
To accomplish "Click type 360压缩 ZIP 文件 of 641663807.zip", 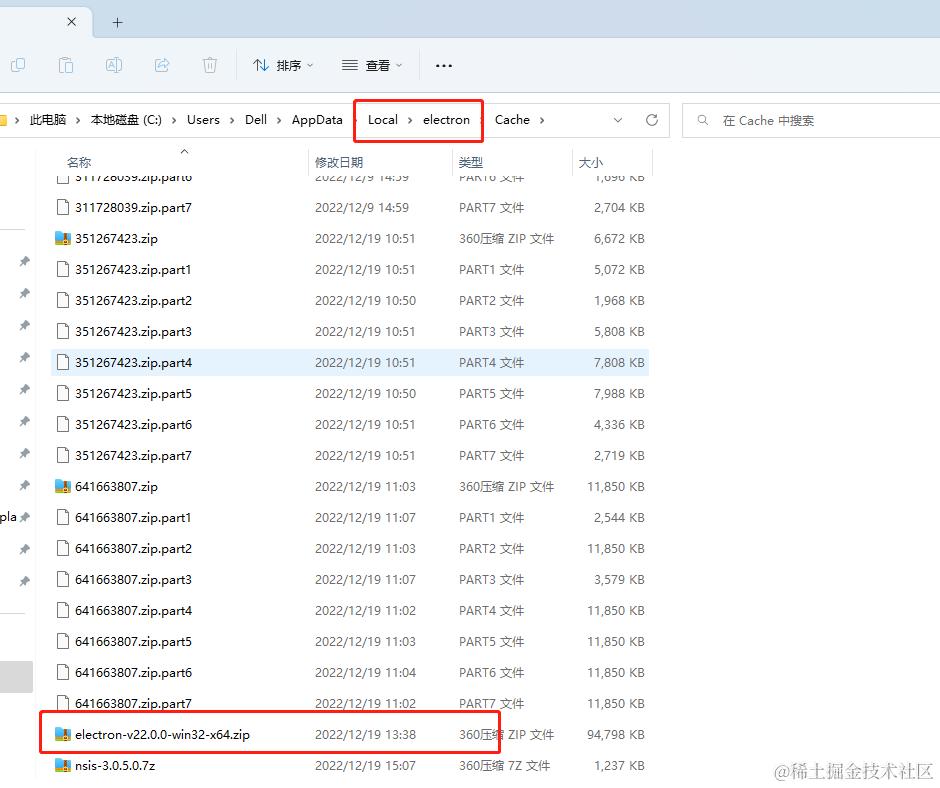I will [507, 486].
